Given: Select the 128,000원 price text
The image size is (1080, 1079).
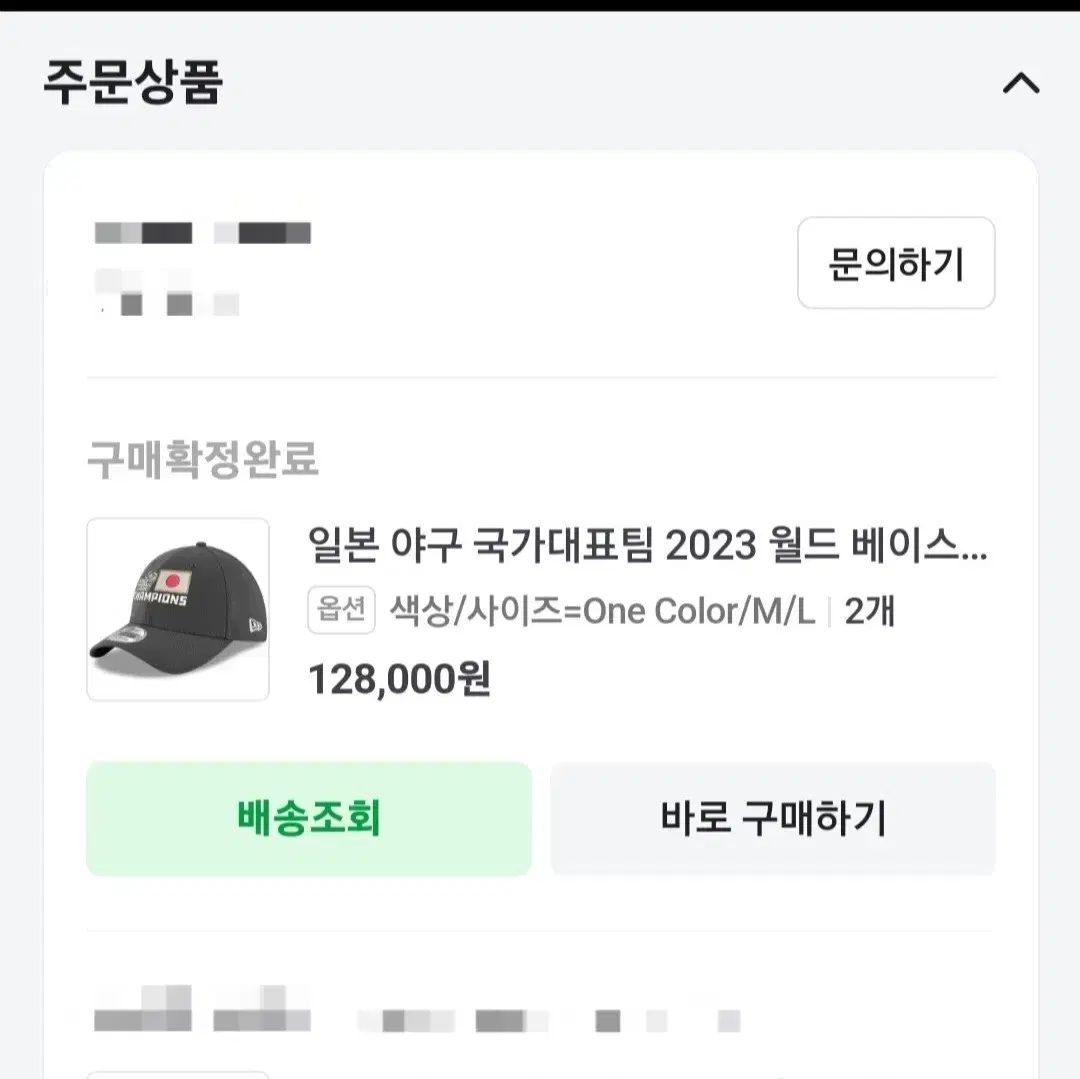Looking at the screenshot, I should tap(398, 677).
